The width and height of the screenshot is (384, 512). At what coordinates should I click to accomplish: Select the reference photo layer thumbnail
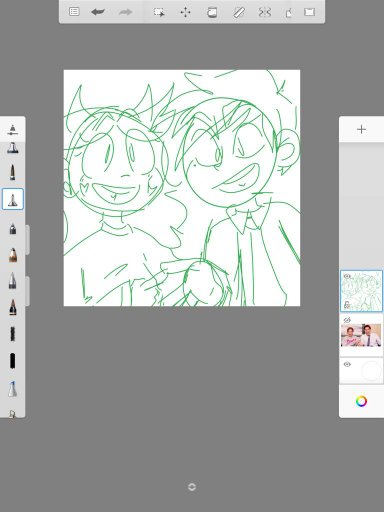361,335
